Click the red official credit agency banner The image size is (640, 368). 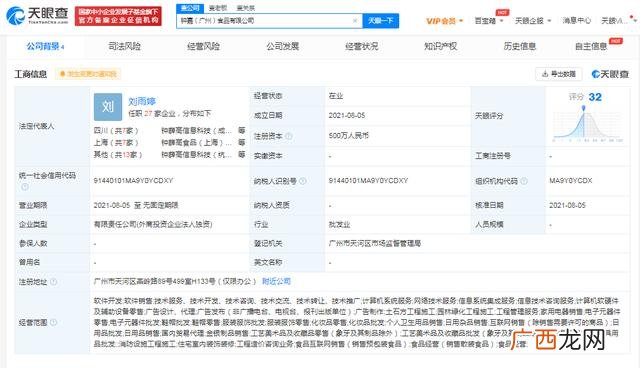click(118, 16)
